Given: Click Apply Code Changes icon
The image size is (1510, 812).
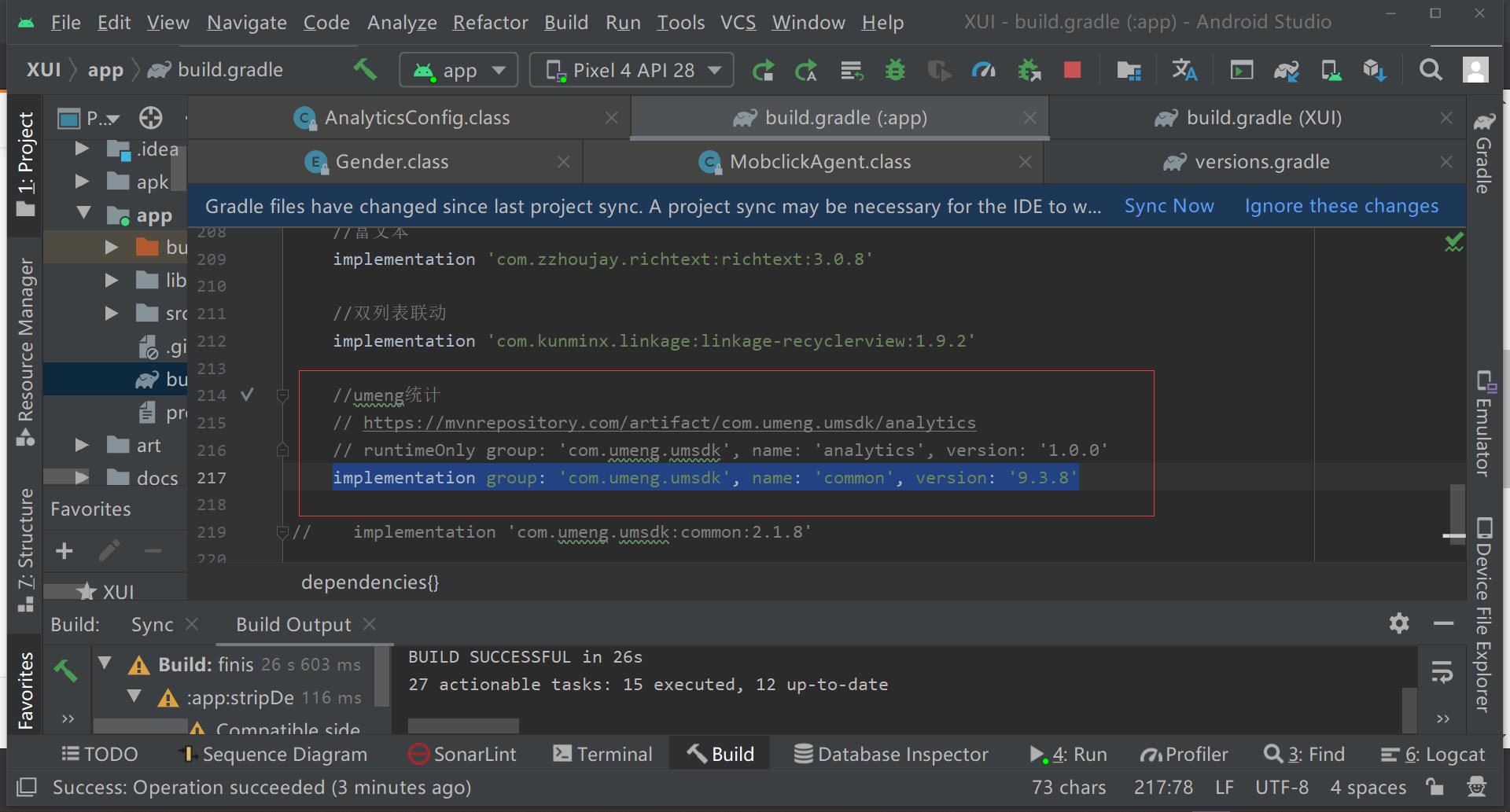Looking at the screenshot, I should point(851,71).
